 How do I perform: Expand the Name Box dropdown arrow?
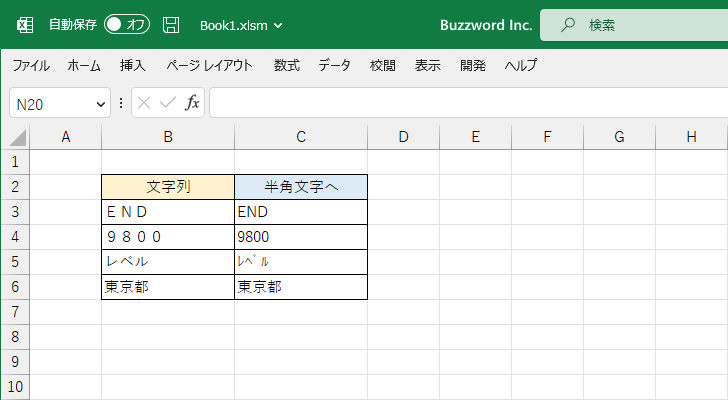point(100,104)
